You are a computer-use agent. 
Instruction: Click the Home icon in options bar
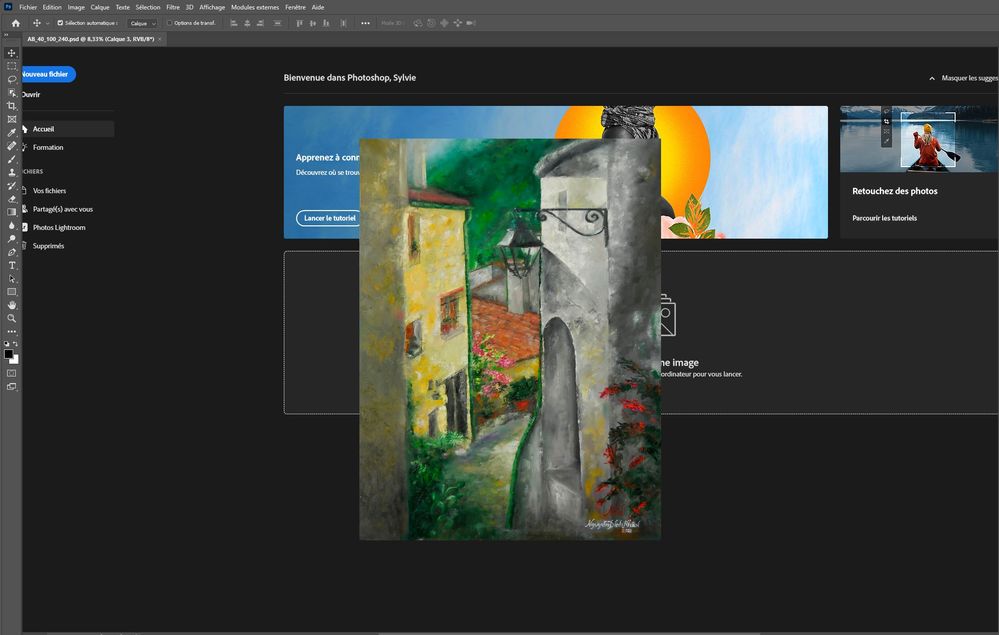16,23
